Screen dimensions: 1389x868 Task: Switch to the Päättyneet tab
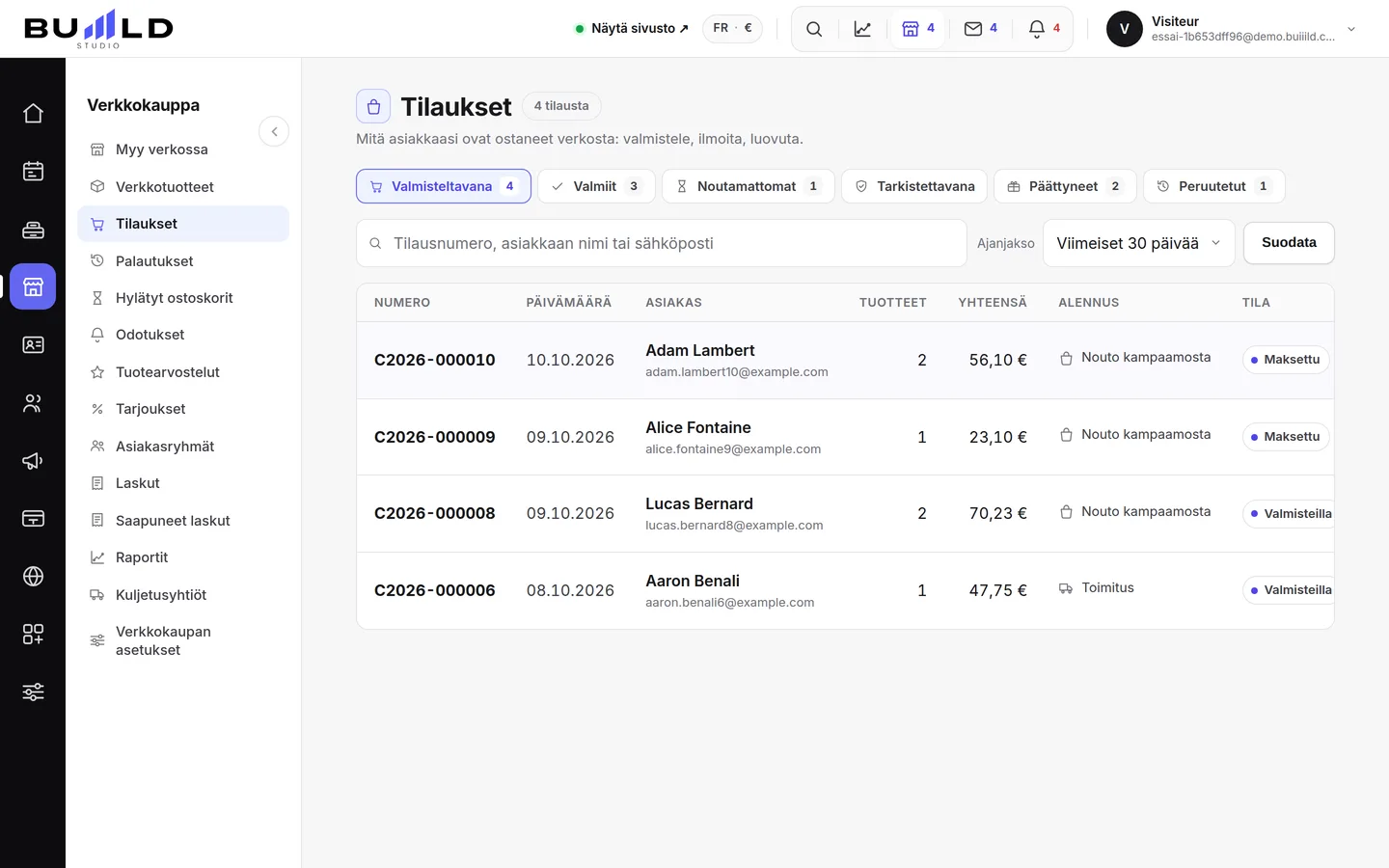click(x=1065, y=186)
